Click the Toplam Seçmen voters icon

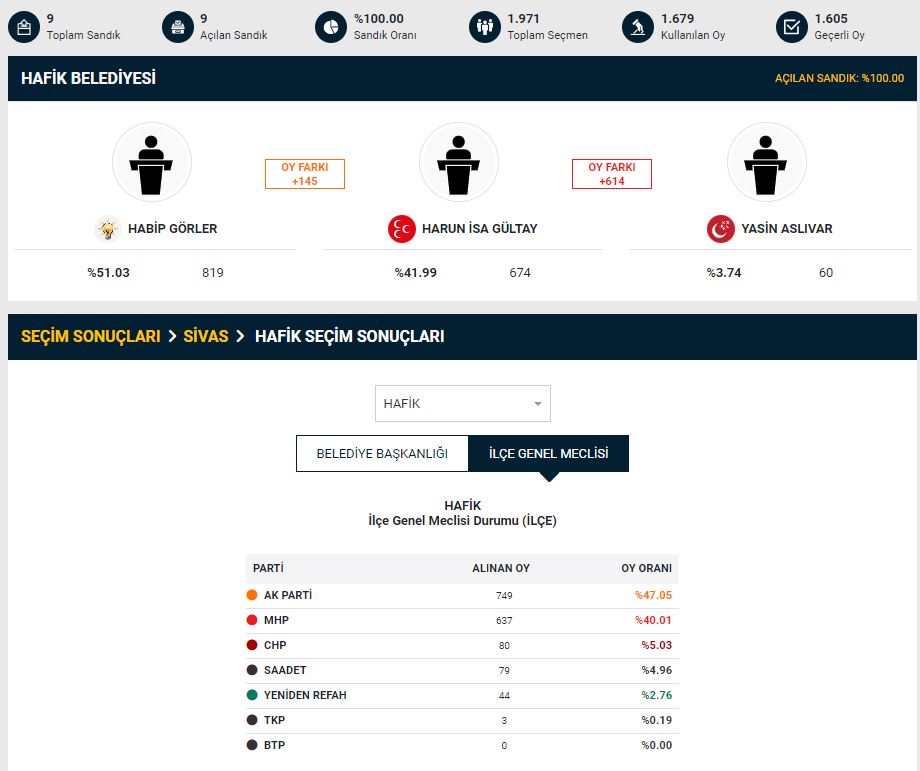(484, 28)
